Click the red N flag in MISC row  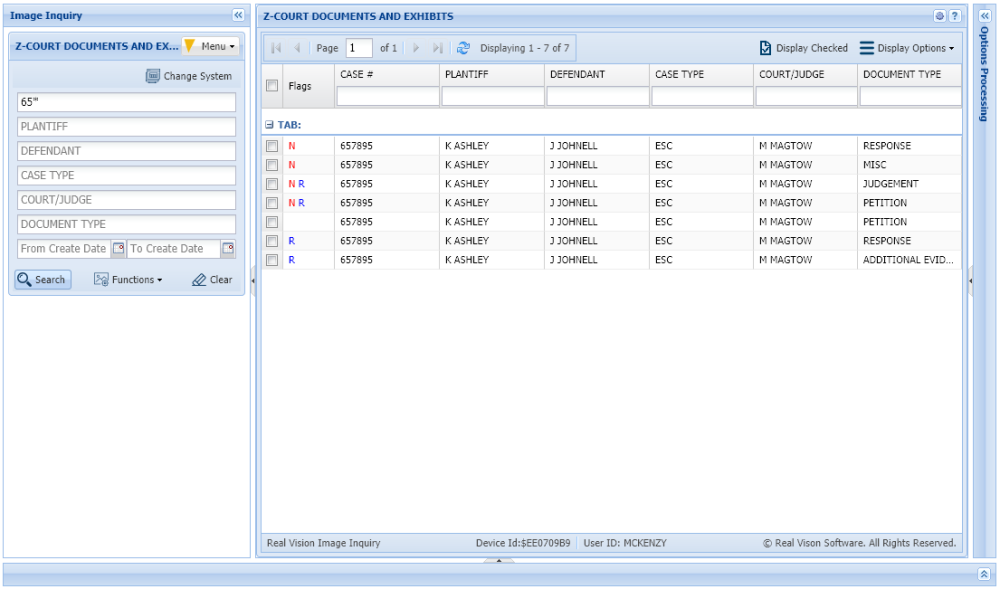291,165
